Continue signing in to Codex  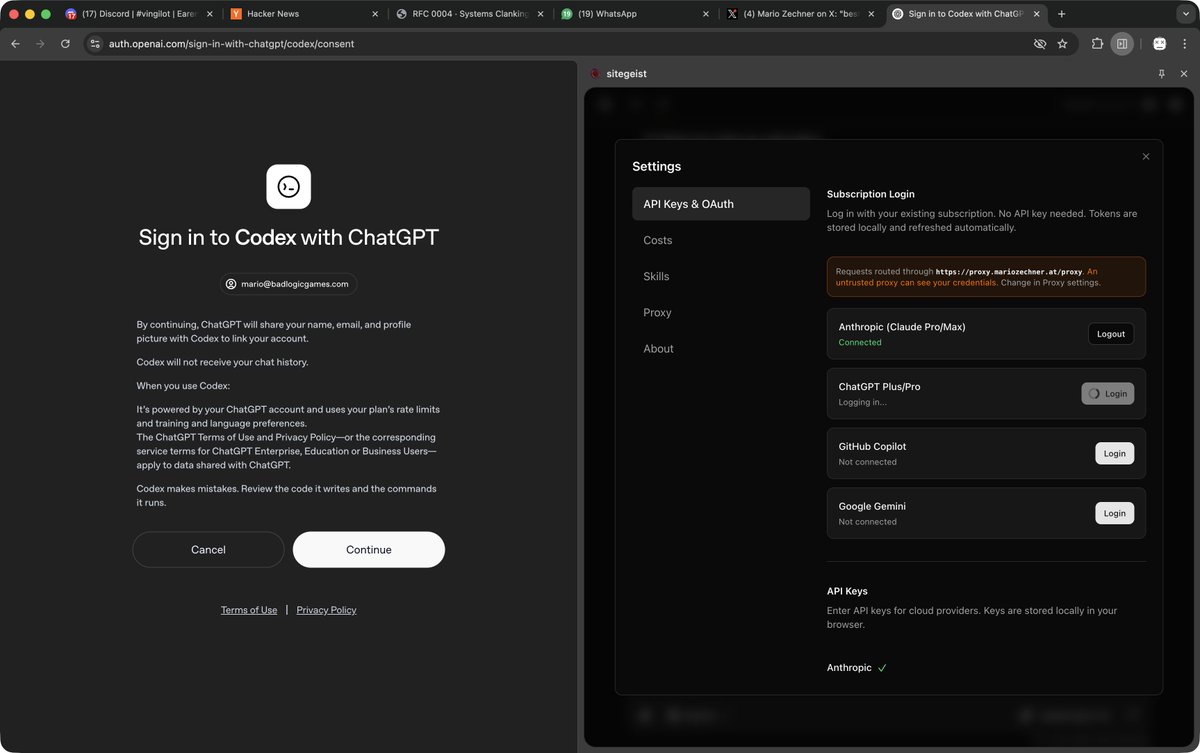[369, 550]
